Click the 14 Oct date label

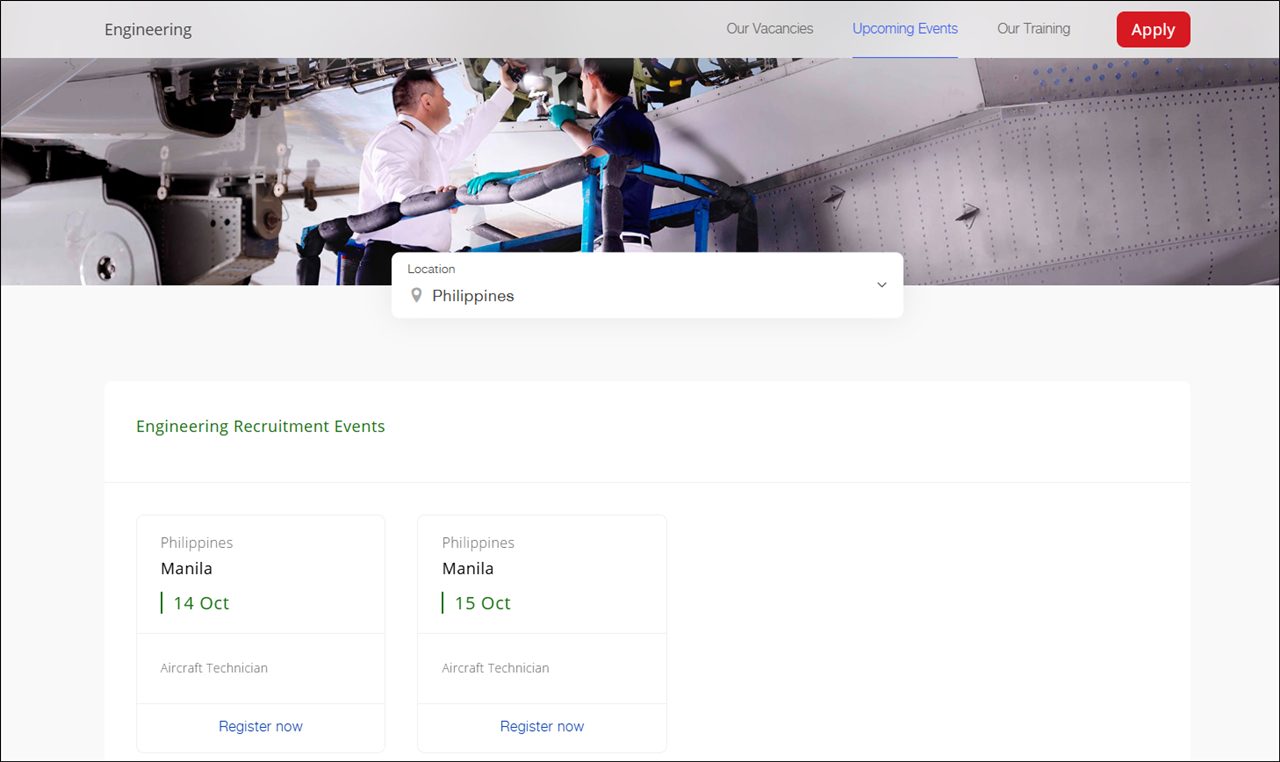[x=201, y=603]
